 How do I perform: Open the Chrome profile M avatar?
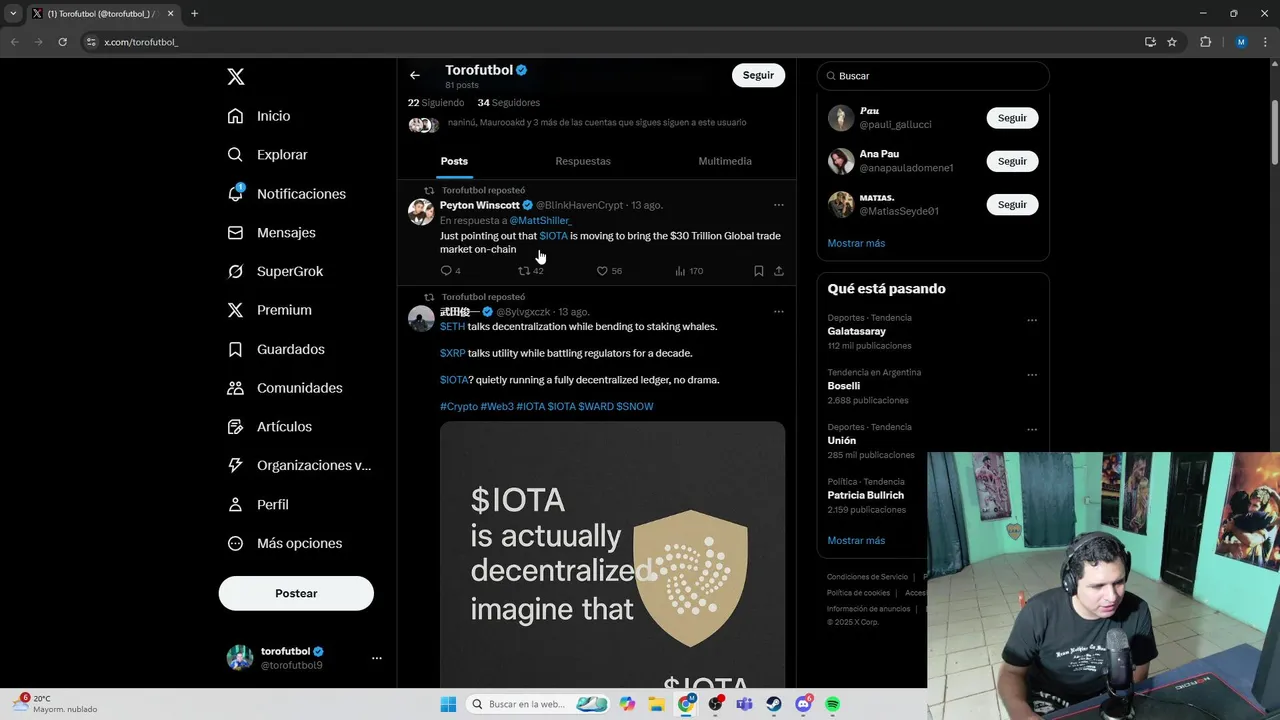(x=1241, y=42)
